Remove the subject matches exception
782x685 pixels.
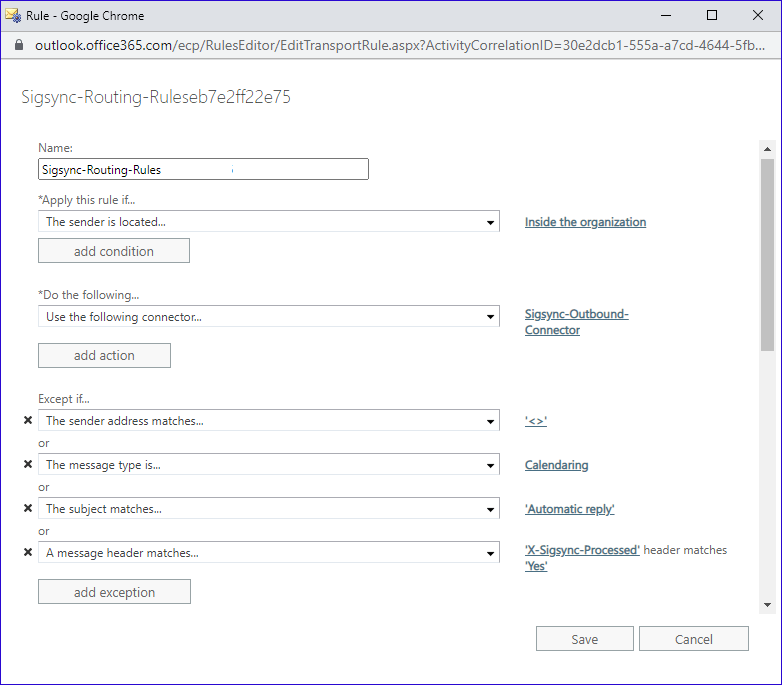(x=28, y=509)
